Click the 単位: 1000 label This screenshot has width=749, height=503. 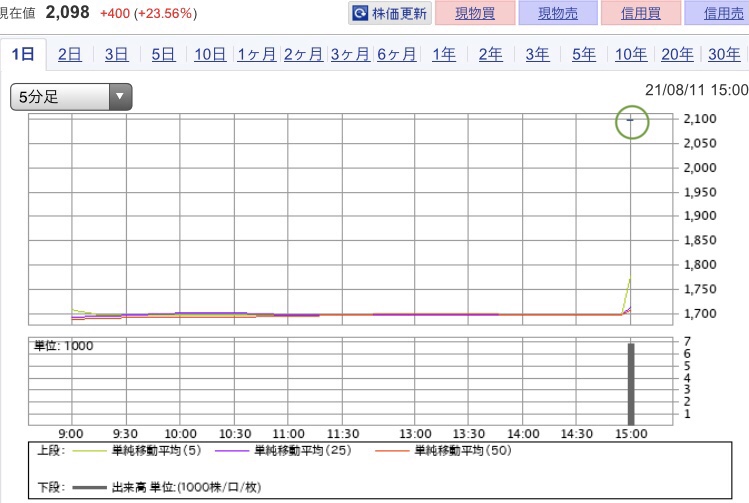coord(64,346)
